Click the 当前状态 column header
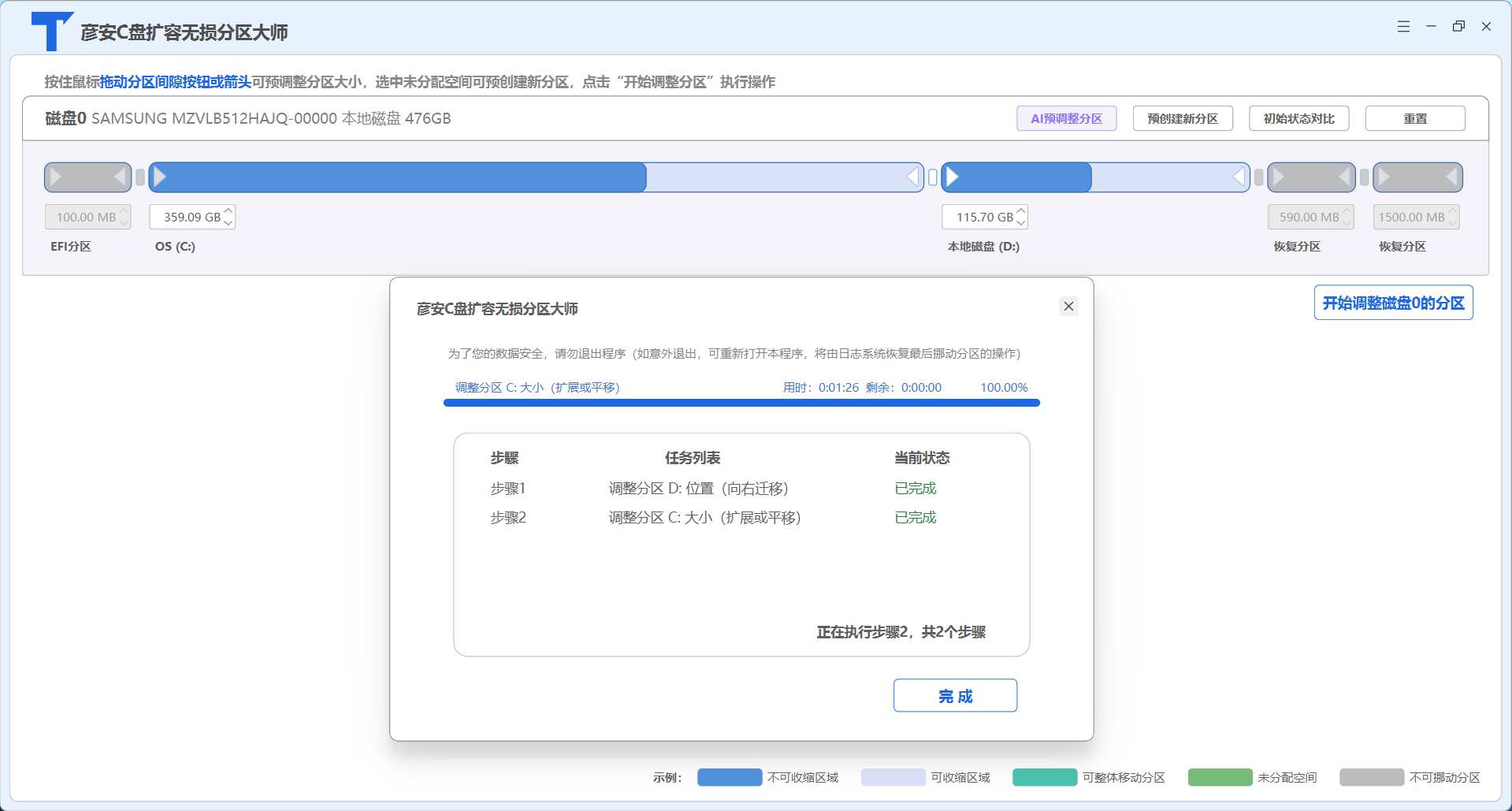This screenshot has width=1512, height=811. coord(922,458)
